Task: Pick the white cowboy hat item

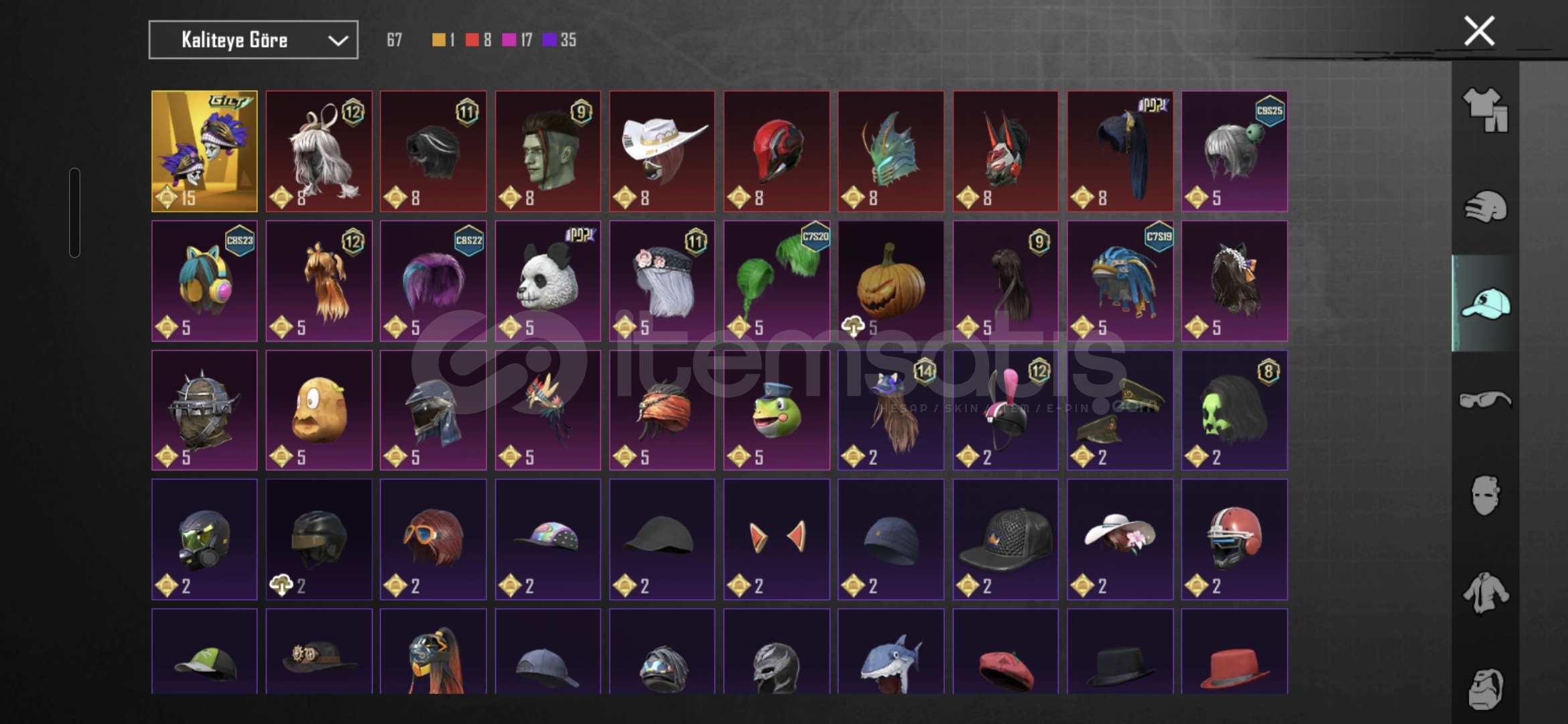Action: click(662, 152)
